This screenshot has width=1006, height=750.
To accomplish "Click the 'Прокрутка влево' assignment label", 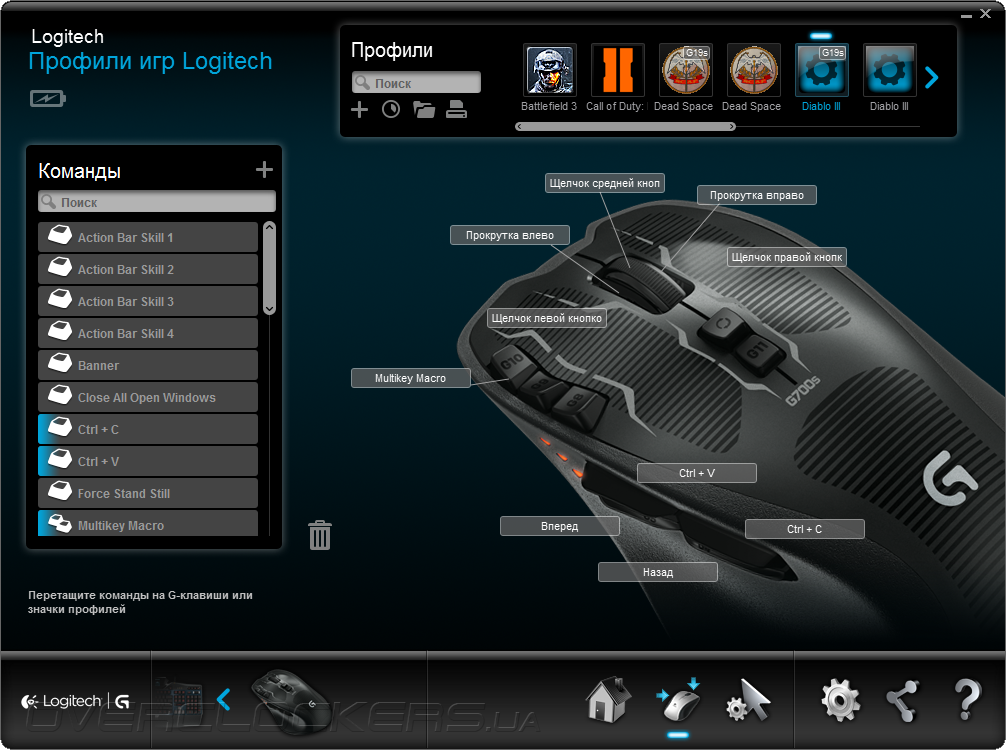I will point(510,235).
